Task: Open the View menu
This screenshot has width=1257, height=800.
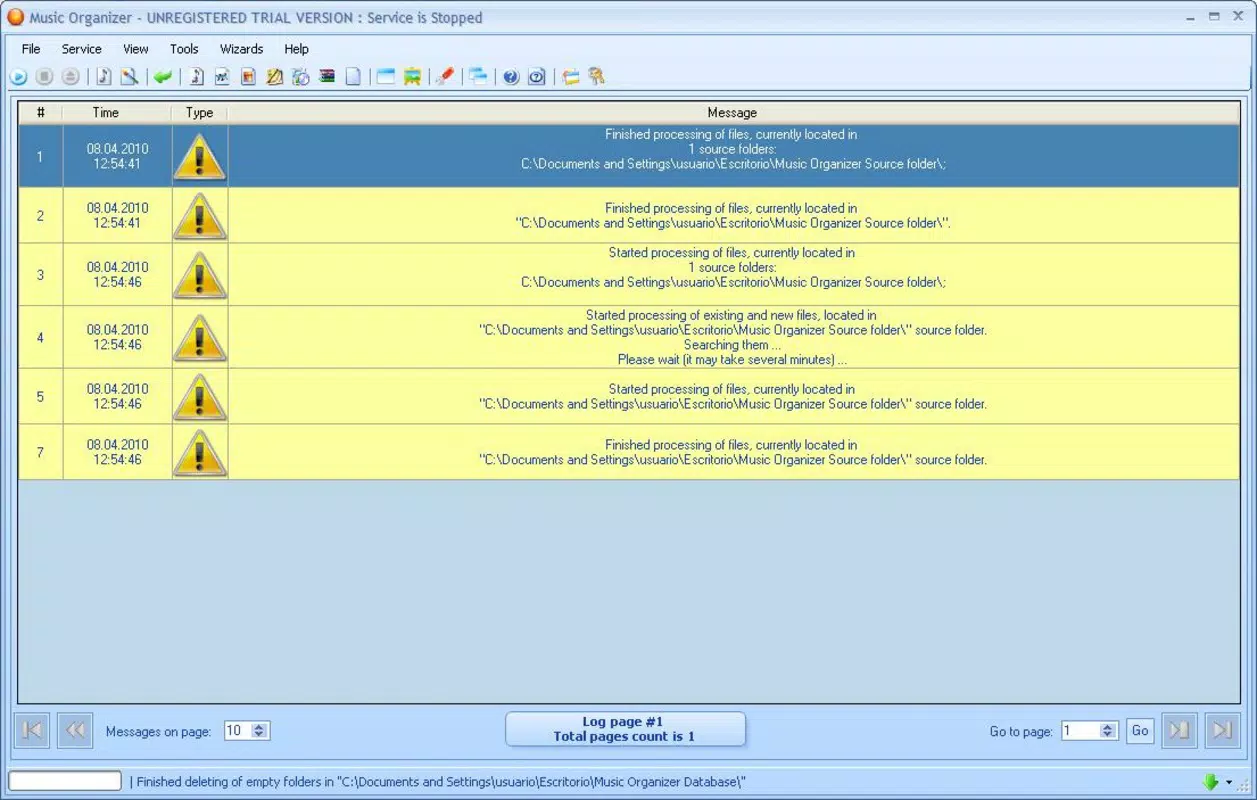Action: click(136, 49)
